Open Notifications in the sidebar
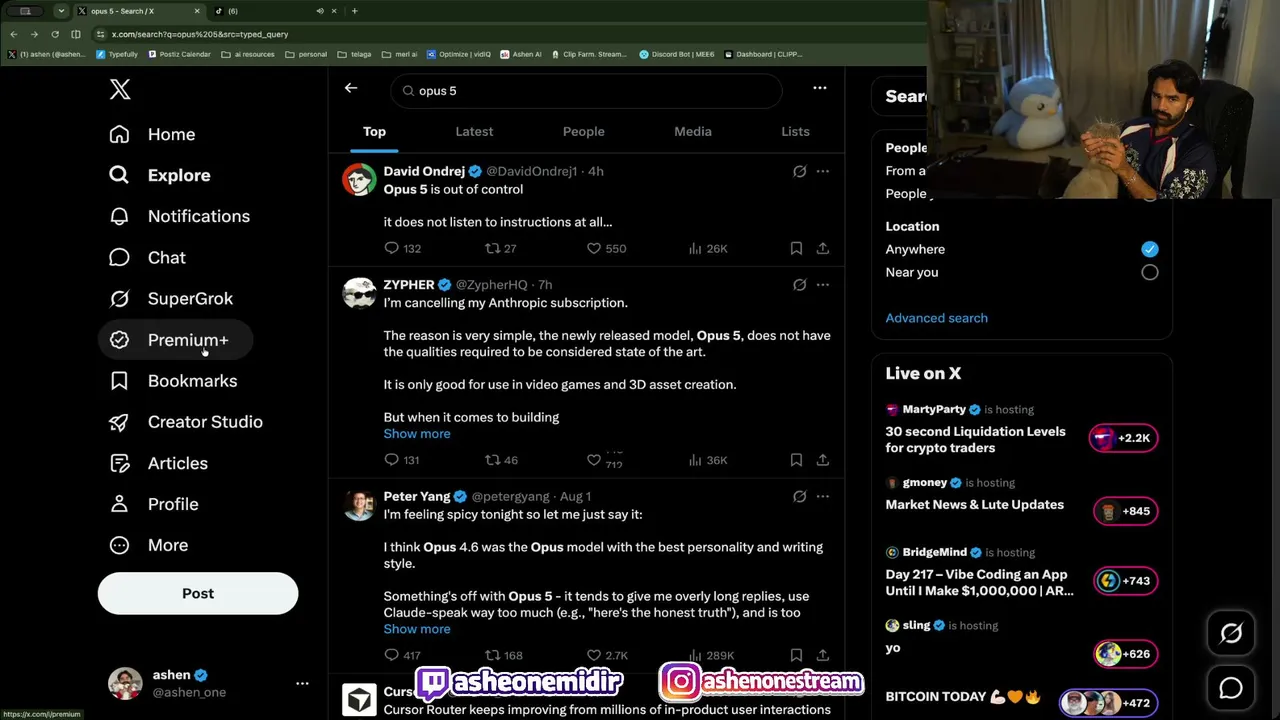Screen dimensions: 1280x720 point(179,216)
